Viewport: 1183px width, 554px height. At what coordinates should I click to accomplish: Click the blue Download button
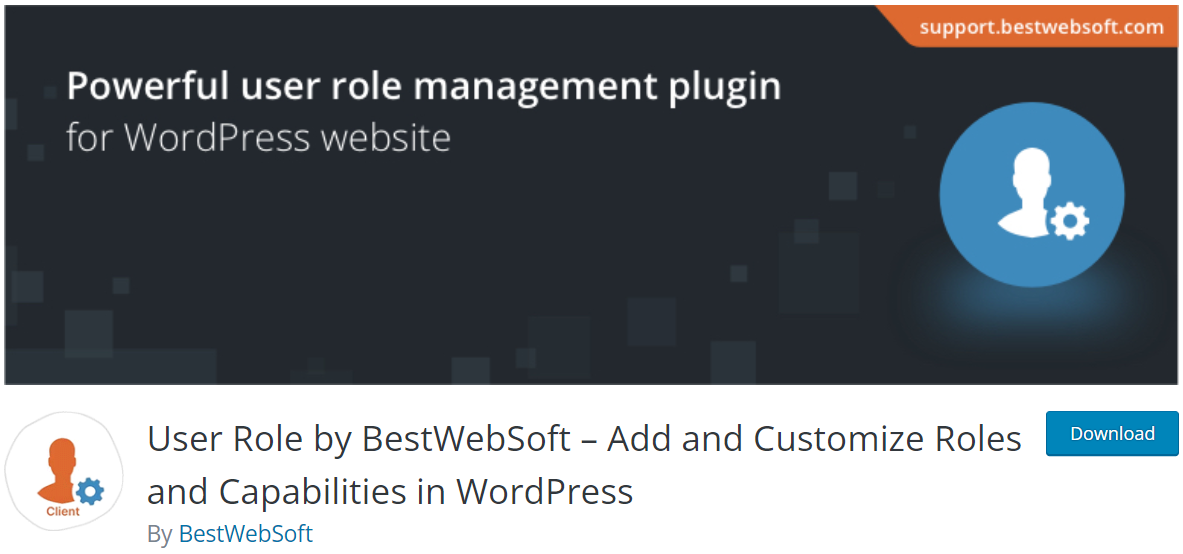[x=1112, y=433]
